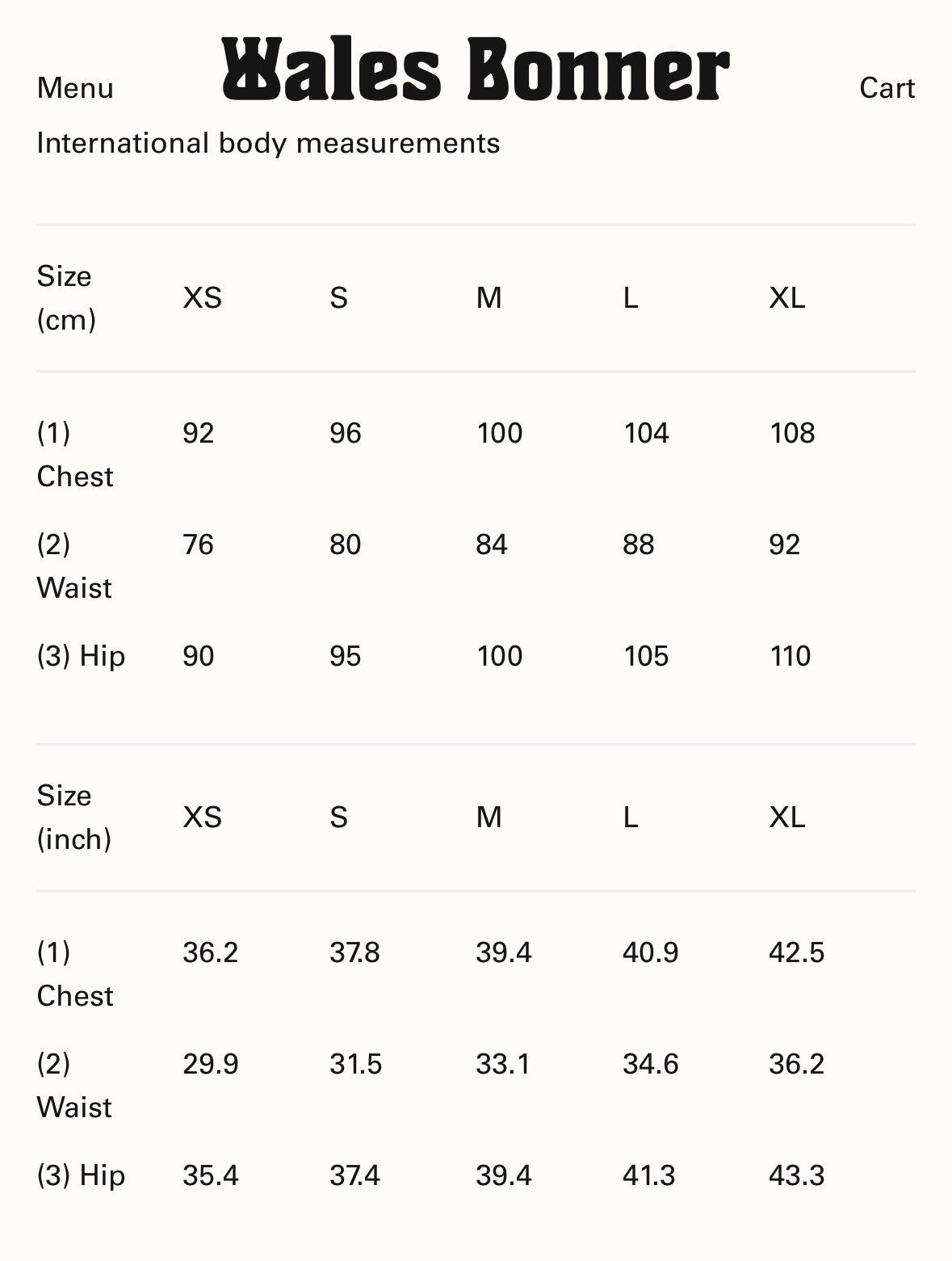Viewport: 952px width, 1261px height.
Task: Select the Chest row label in cm table
Action: pyautogui.click(x=74, y=455)
